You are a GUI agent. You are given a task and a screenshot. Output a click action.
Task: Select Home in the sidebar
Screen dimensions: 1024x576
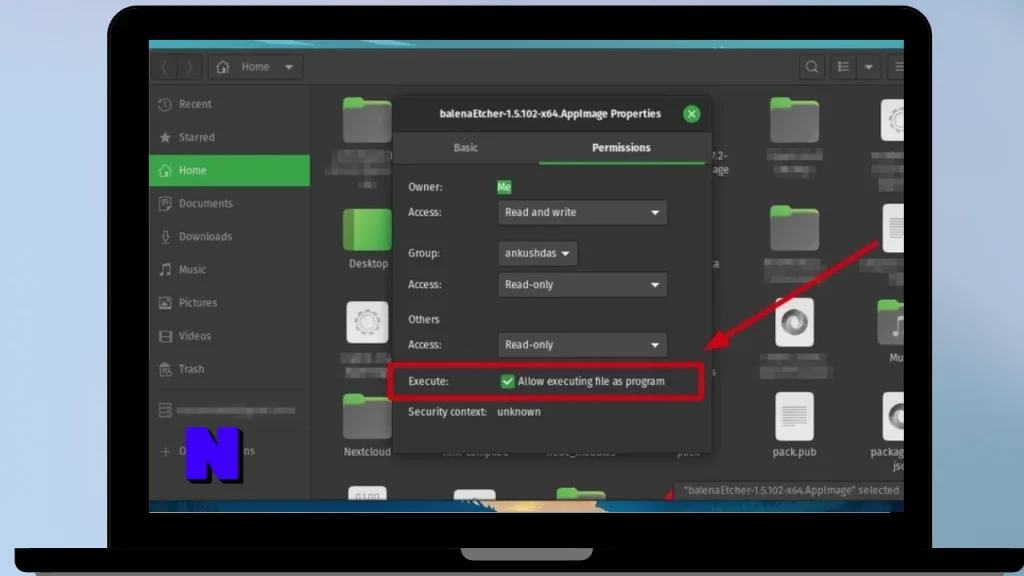[x=229, y=170]
